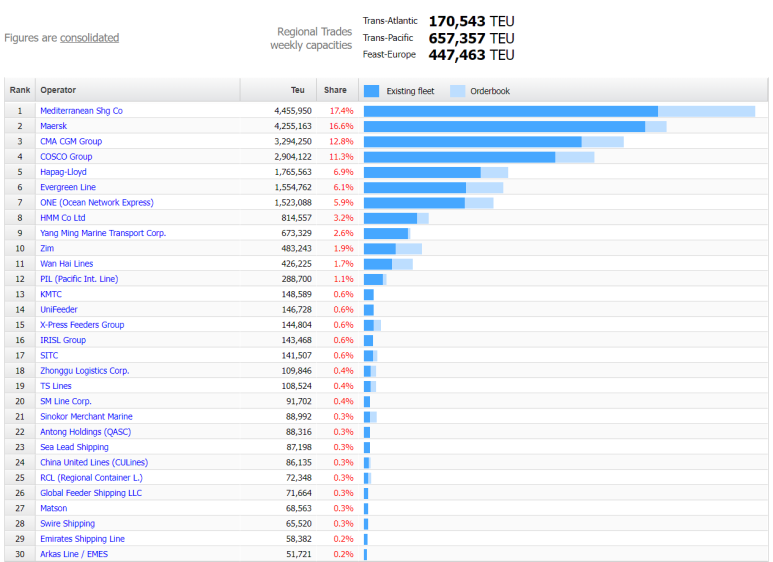Screen dimensions: 773x562
Task: Open China United Lines (CULines) link
Action: [94, 462]
